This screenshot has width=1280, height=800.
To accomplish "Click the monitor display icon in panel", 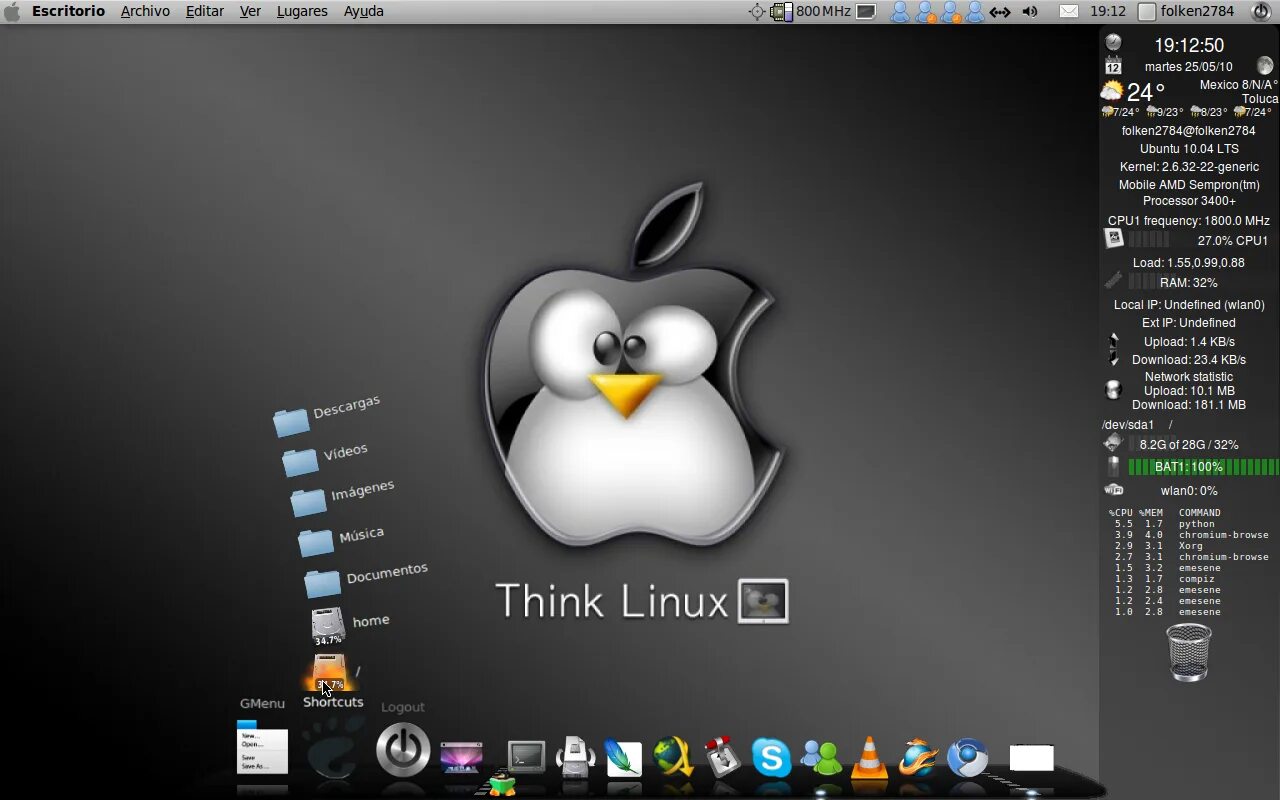I will click(x=867, y=11).
